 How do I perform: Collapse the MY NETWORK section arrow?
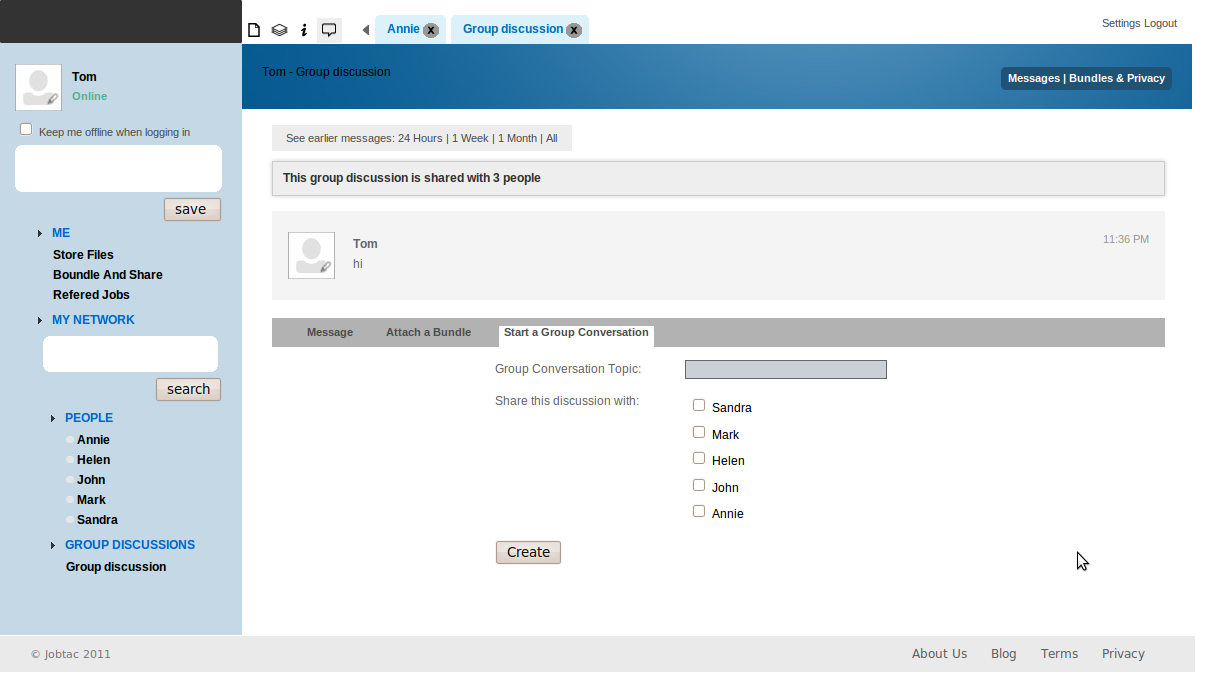click(40, 321)
